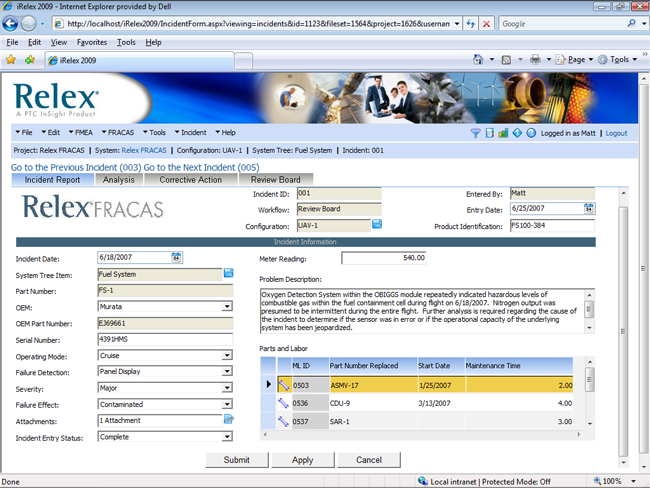Image resolution: width=650 pixels, height=488 pixels.
Task: Open the FMEA menu in Relex
Action: pyautogui.click(x=81, y=133)
